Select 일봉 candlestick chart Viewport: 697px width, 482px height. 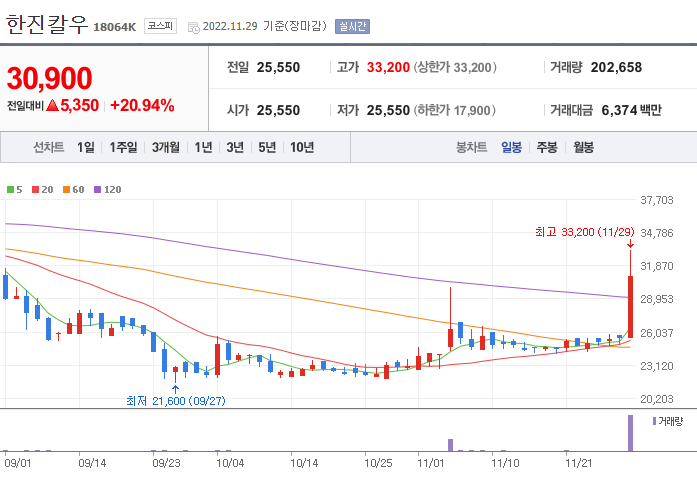click(x=511, y=147)
